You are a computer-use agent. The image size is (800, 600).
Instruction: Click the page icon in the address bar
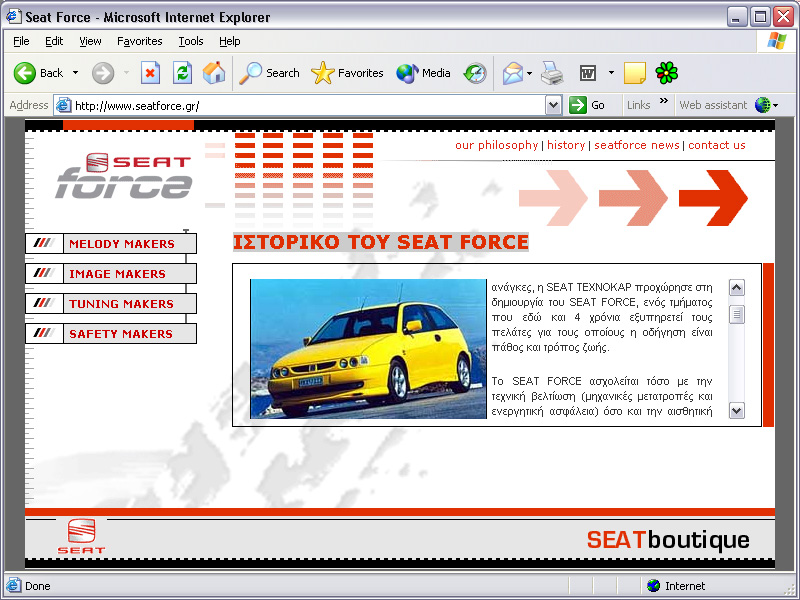[x=63, y=105]
